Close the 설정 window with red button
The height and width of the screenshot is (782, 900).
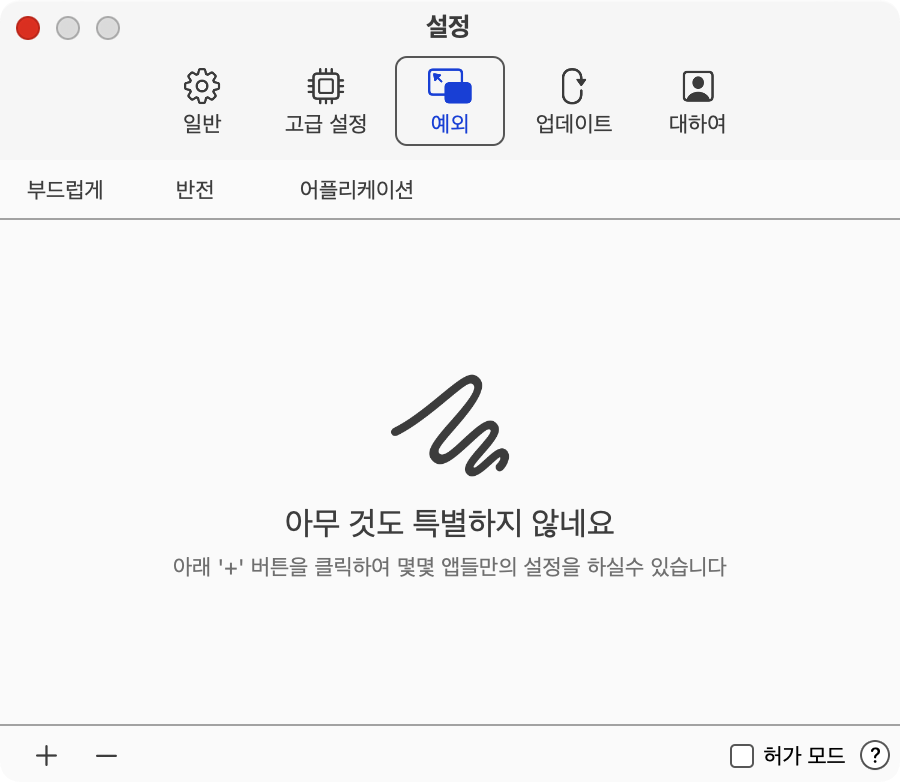pyautogui.click(x=28, y=28)
